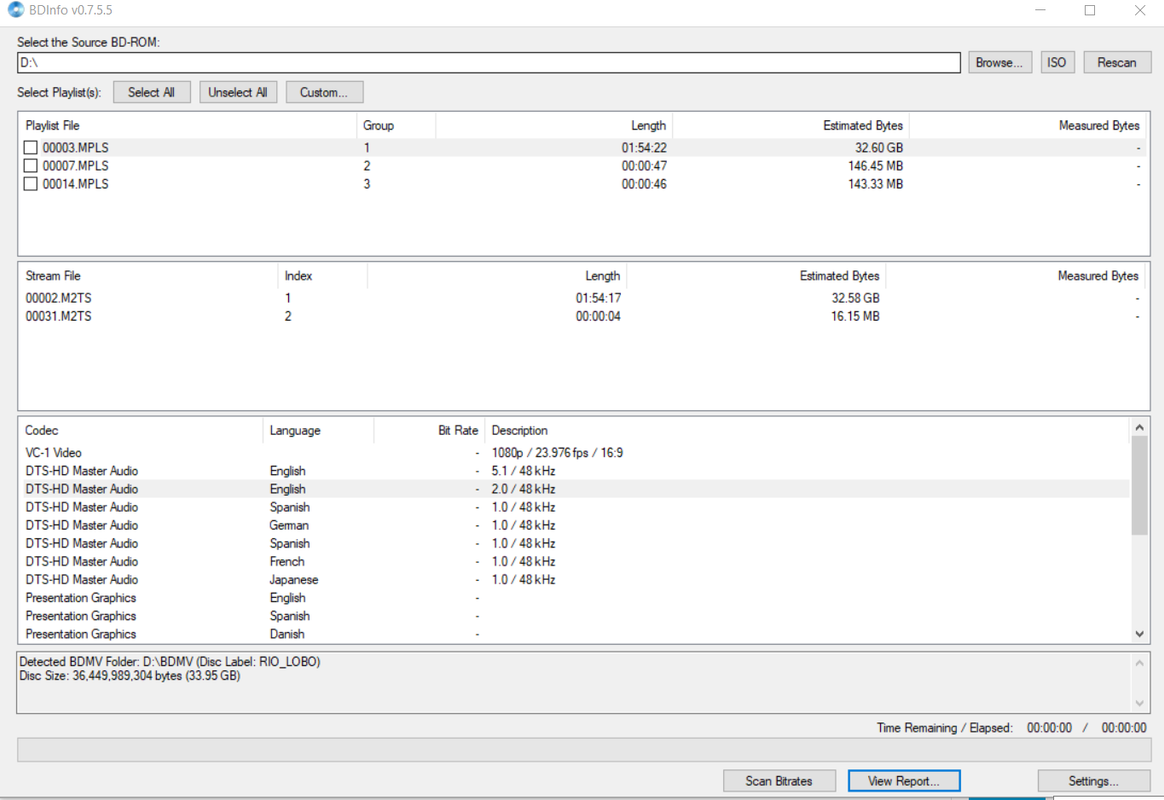
Task: Select the English Presentation Graphics row
Action: point(575,597)
